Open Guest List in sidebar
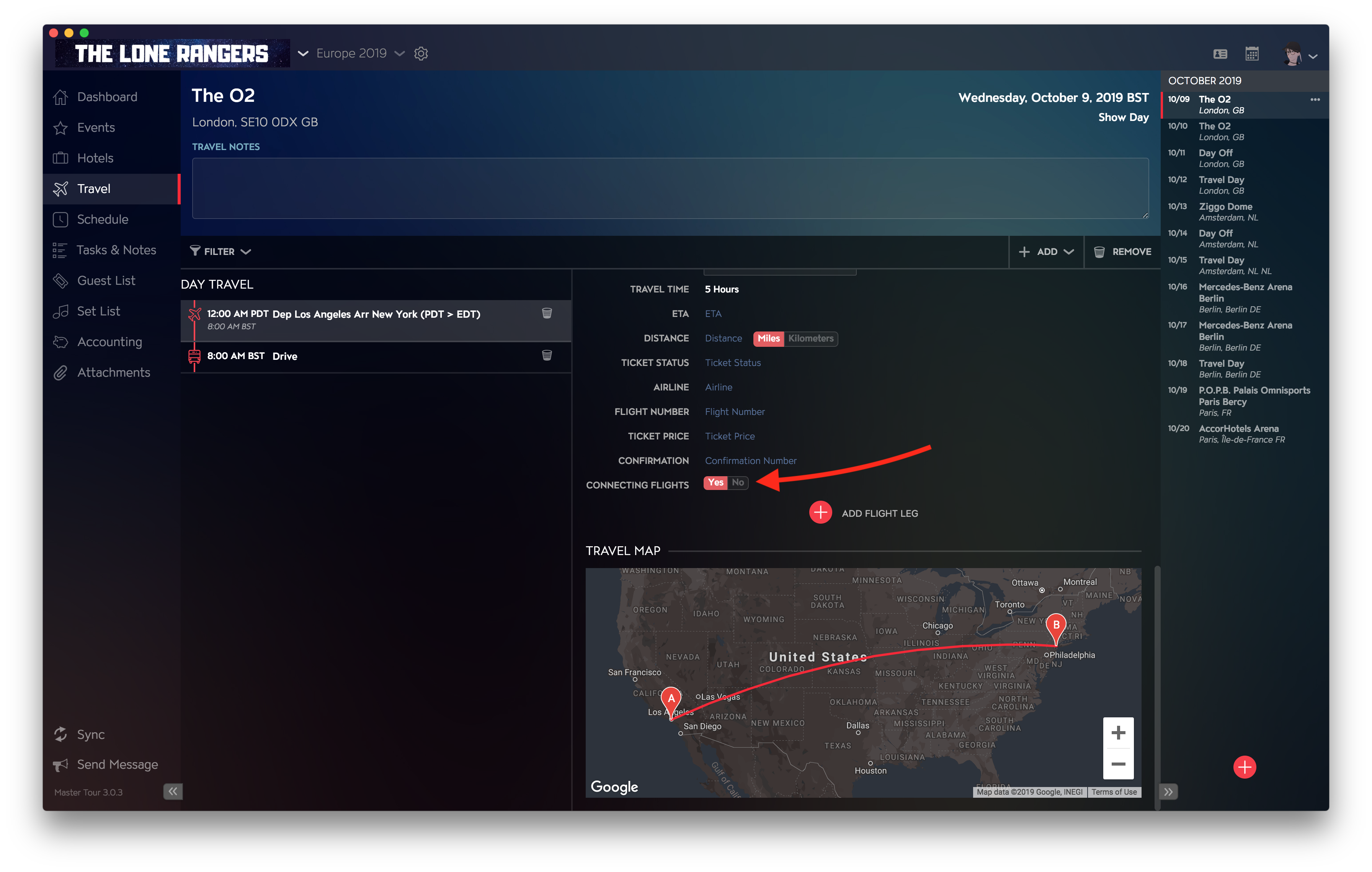Screen dimensions: 1372x872 tap(106, 280)
